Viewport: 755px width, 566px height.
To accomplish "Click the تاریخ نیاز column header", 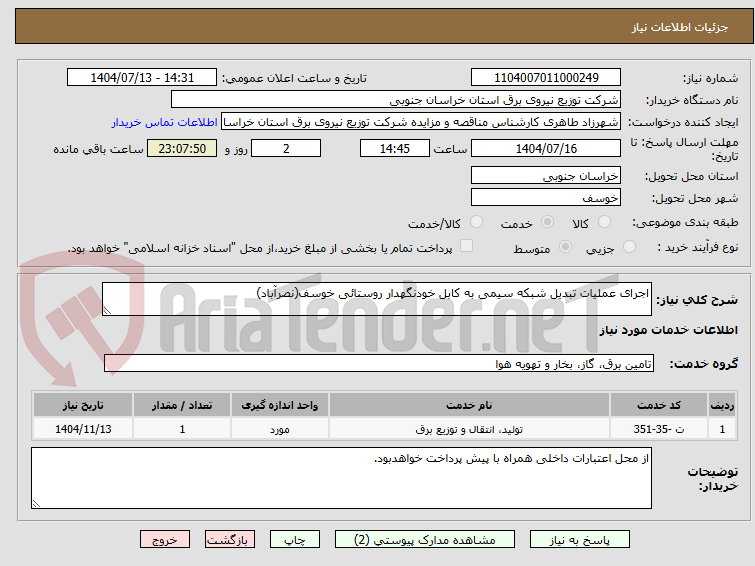I will click(x=83, y=405).
